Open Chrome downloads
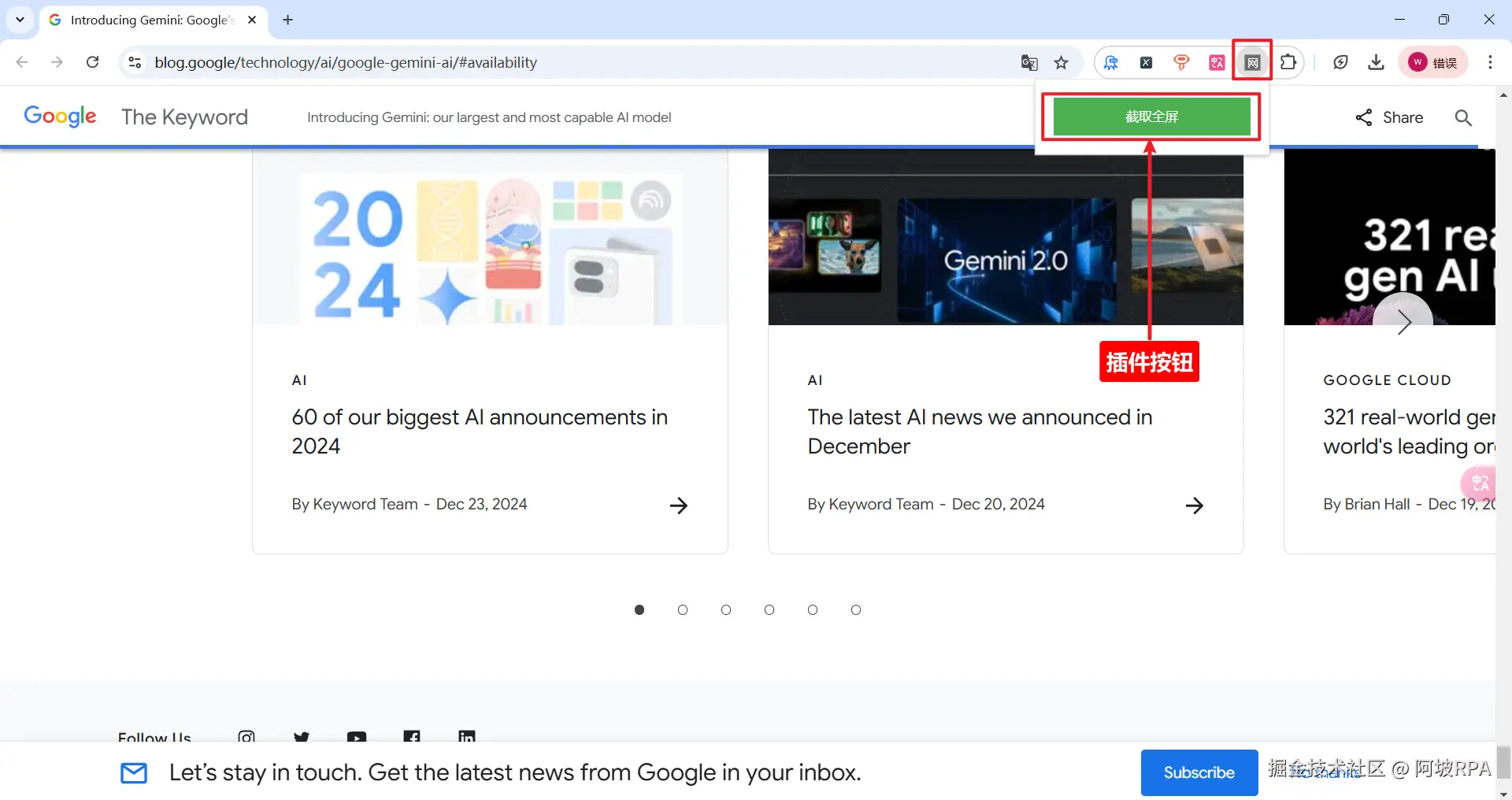Viewport: 1512px width, 800px height. 1376,62
